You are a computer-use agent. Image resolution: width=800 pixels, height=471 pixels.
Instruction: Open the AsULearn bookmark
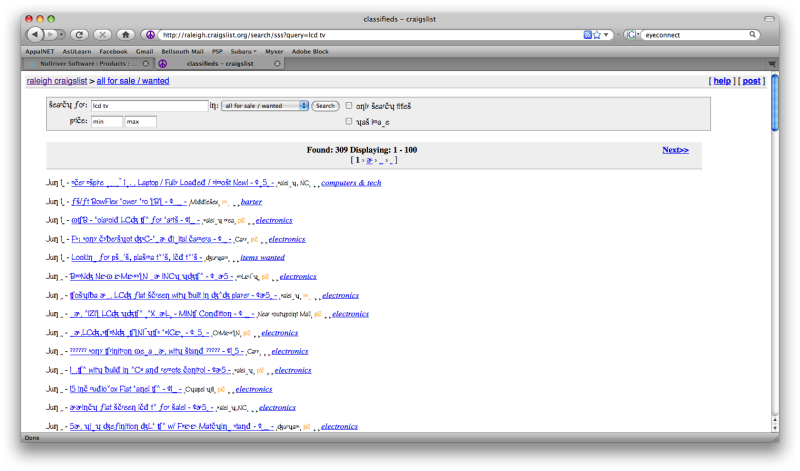[x=77, y=52]
